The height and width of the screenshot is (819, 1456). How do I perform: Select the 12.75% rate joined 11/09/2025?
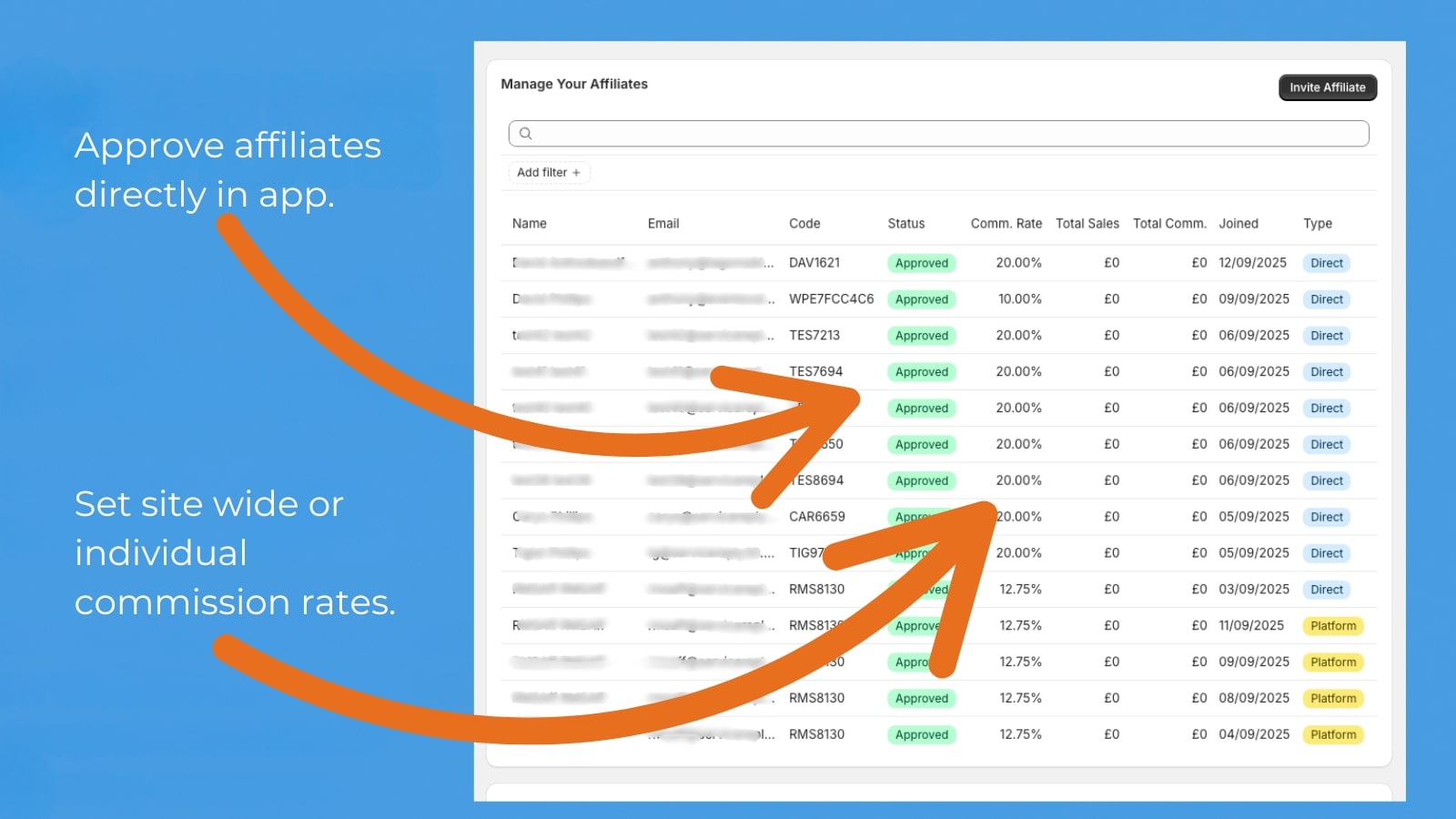pyautogui.click(x=1021, y=626)
